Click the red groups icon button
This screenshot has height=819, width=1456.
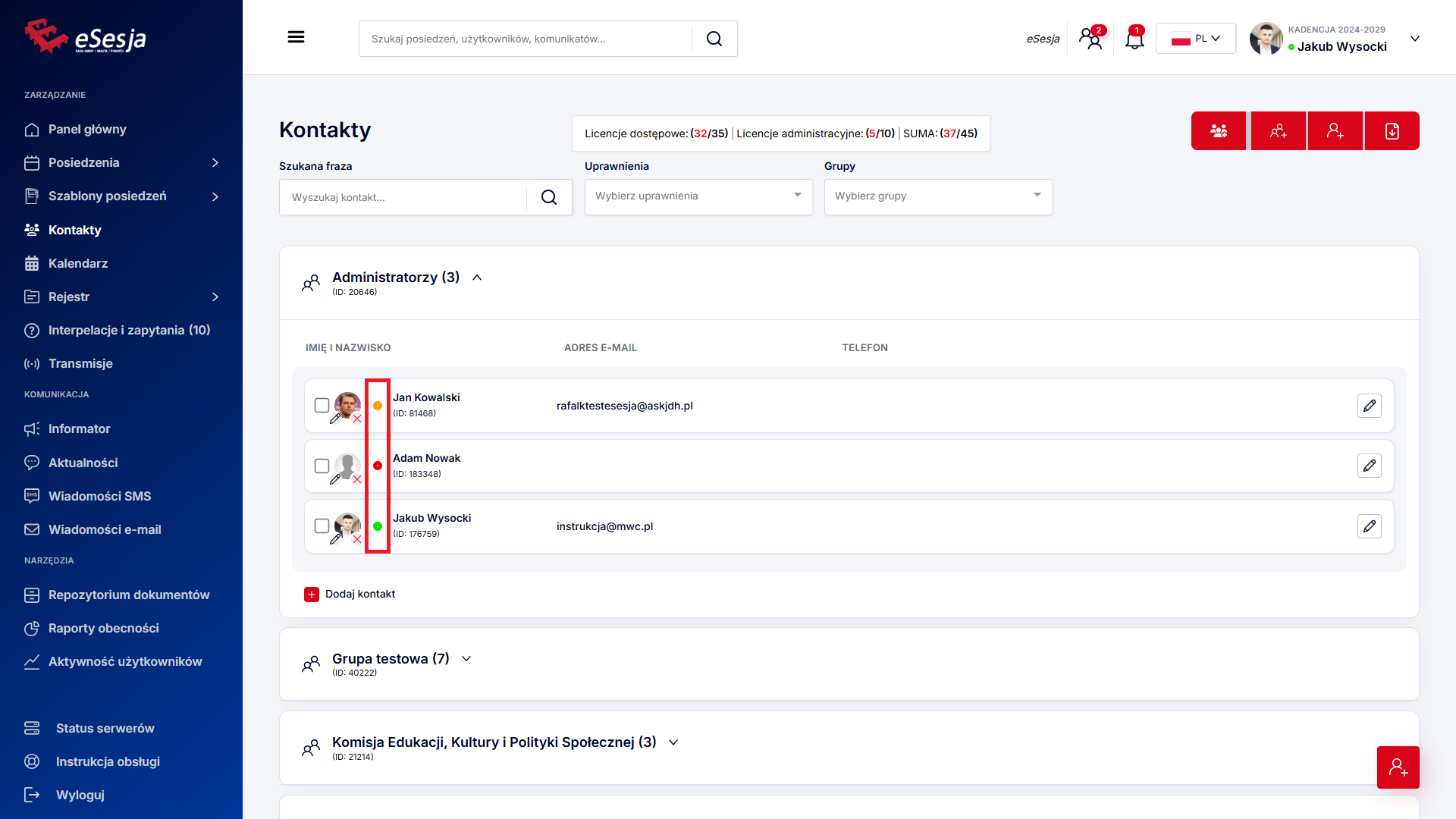pos(1218,131)
